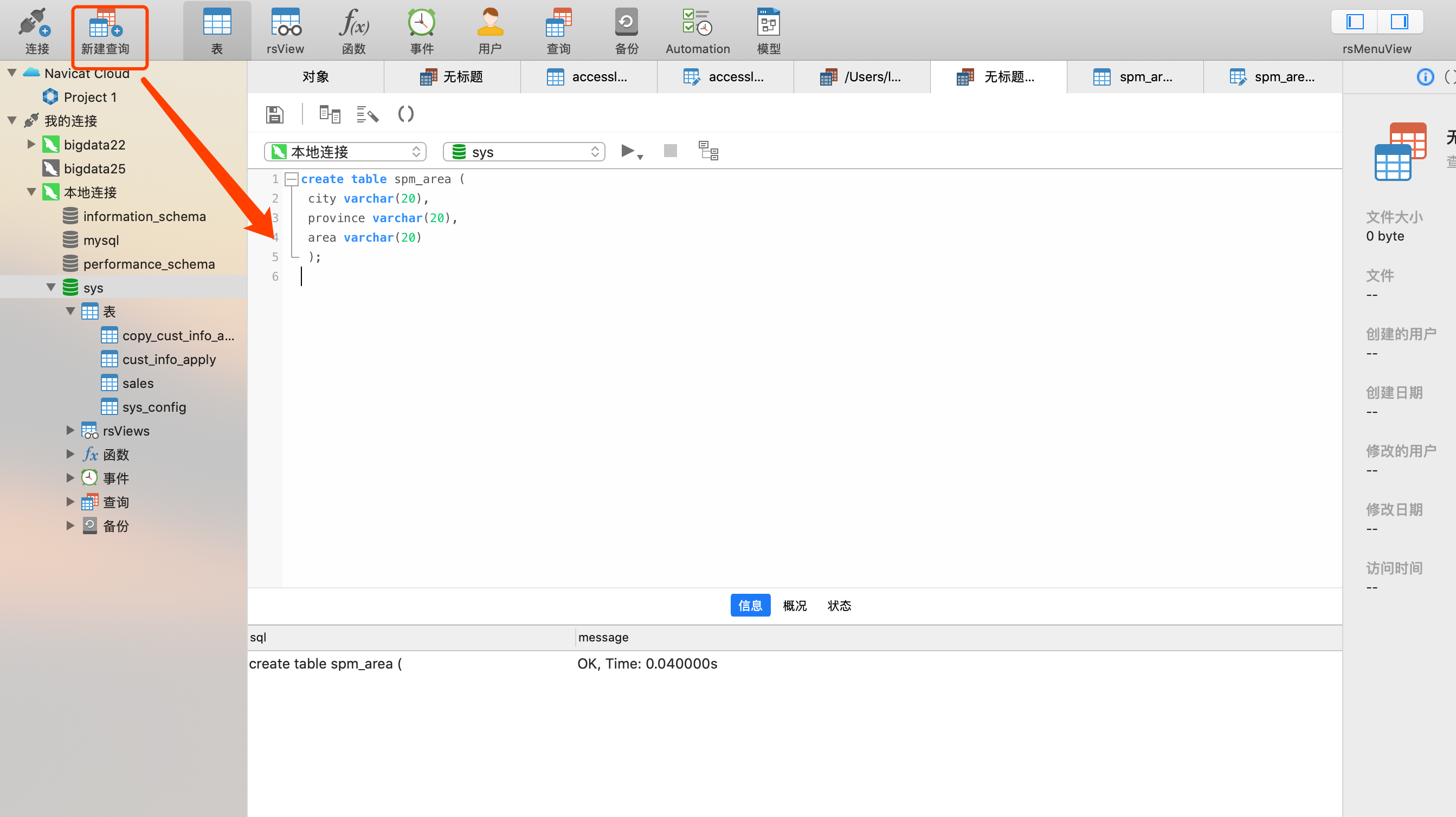1456x817 pixels.
Task: Open the 本地连接 connection dropdown
Action: (345, 151)
